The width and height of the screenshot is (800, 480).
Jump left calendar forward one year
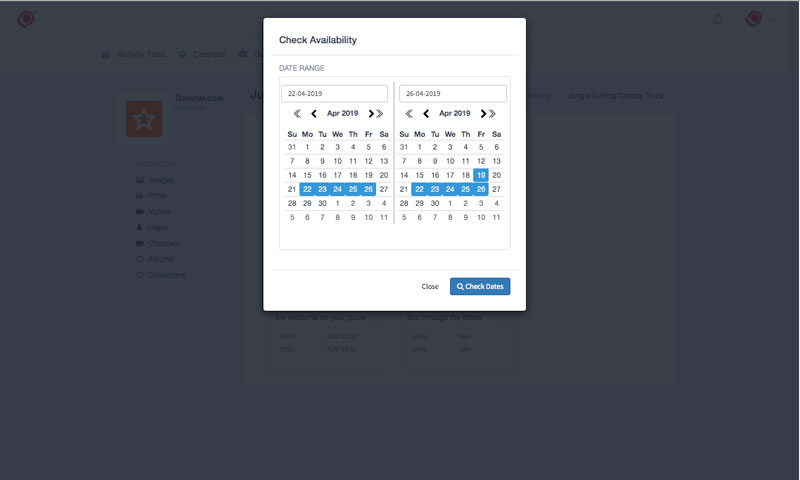pos(380,113)
